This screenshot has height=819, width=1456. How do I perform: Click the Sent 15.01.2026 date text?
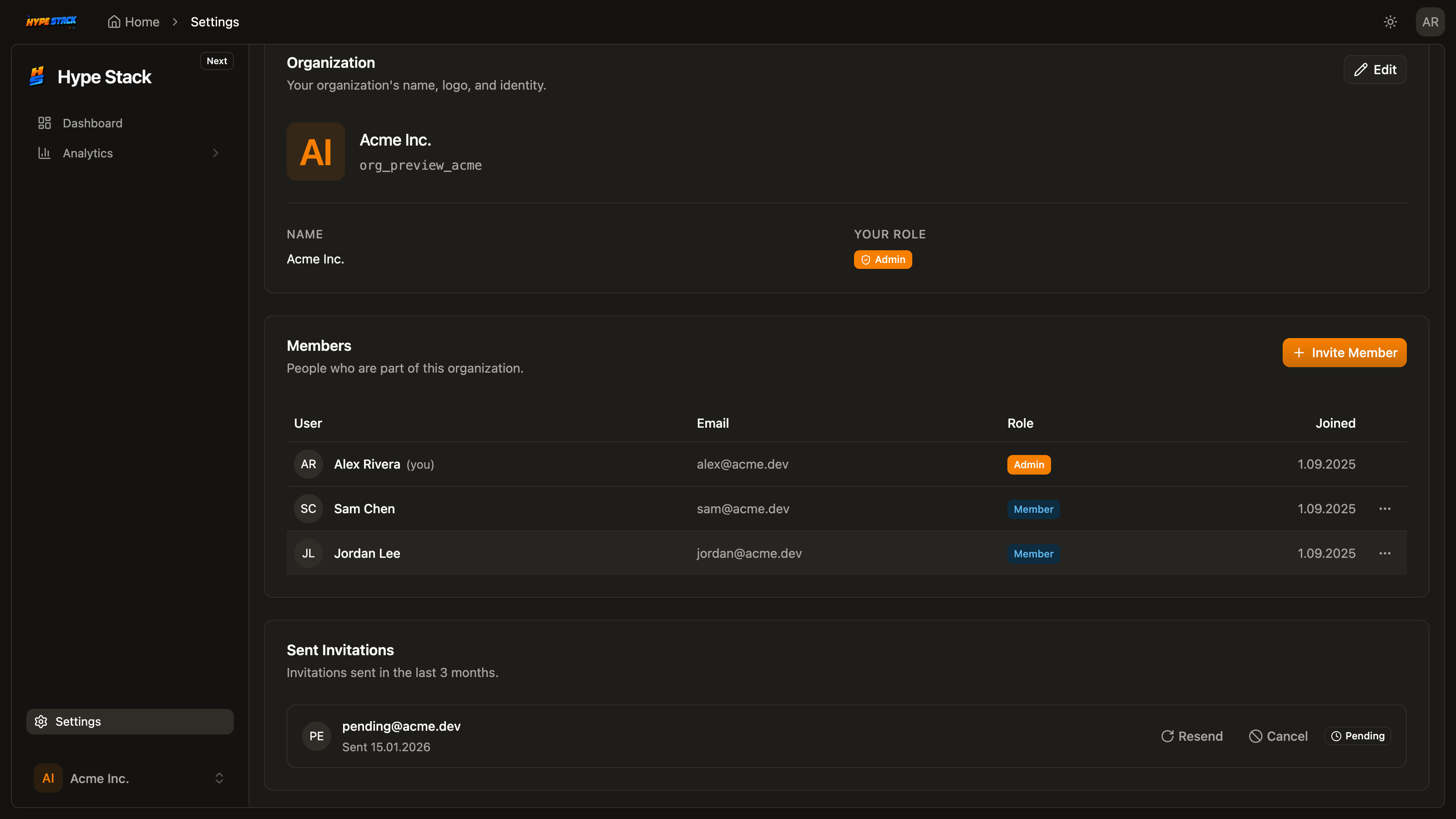tap(386, 747)
